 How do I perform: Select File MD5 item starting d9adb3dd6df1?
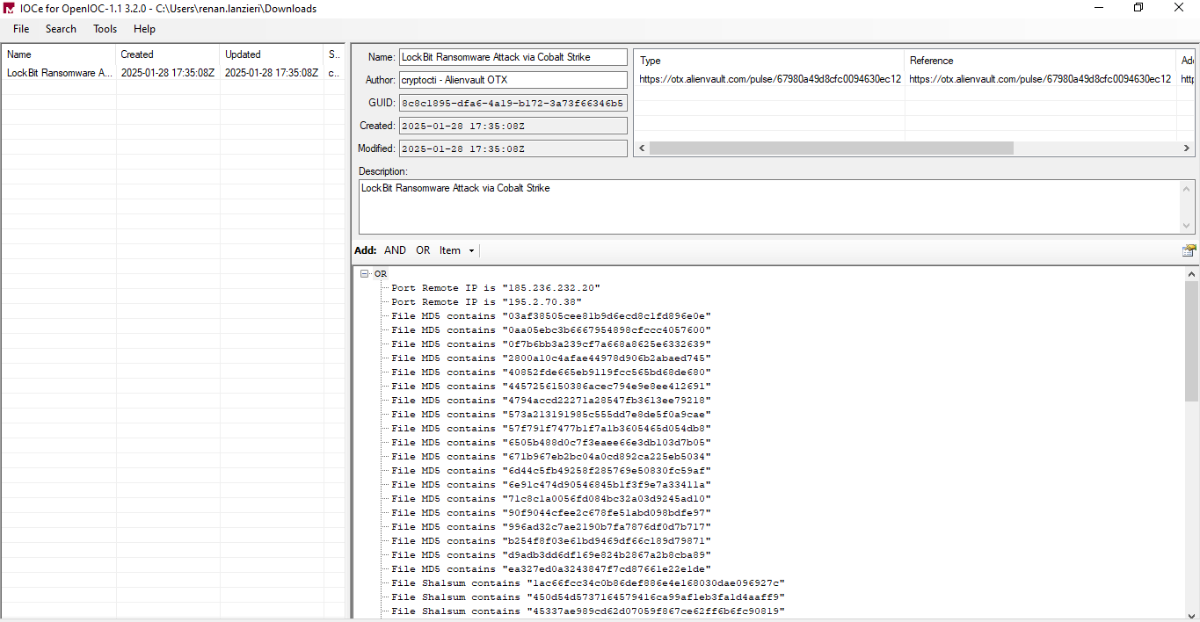pyautogui.click(x=551, y=554)
